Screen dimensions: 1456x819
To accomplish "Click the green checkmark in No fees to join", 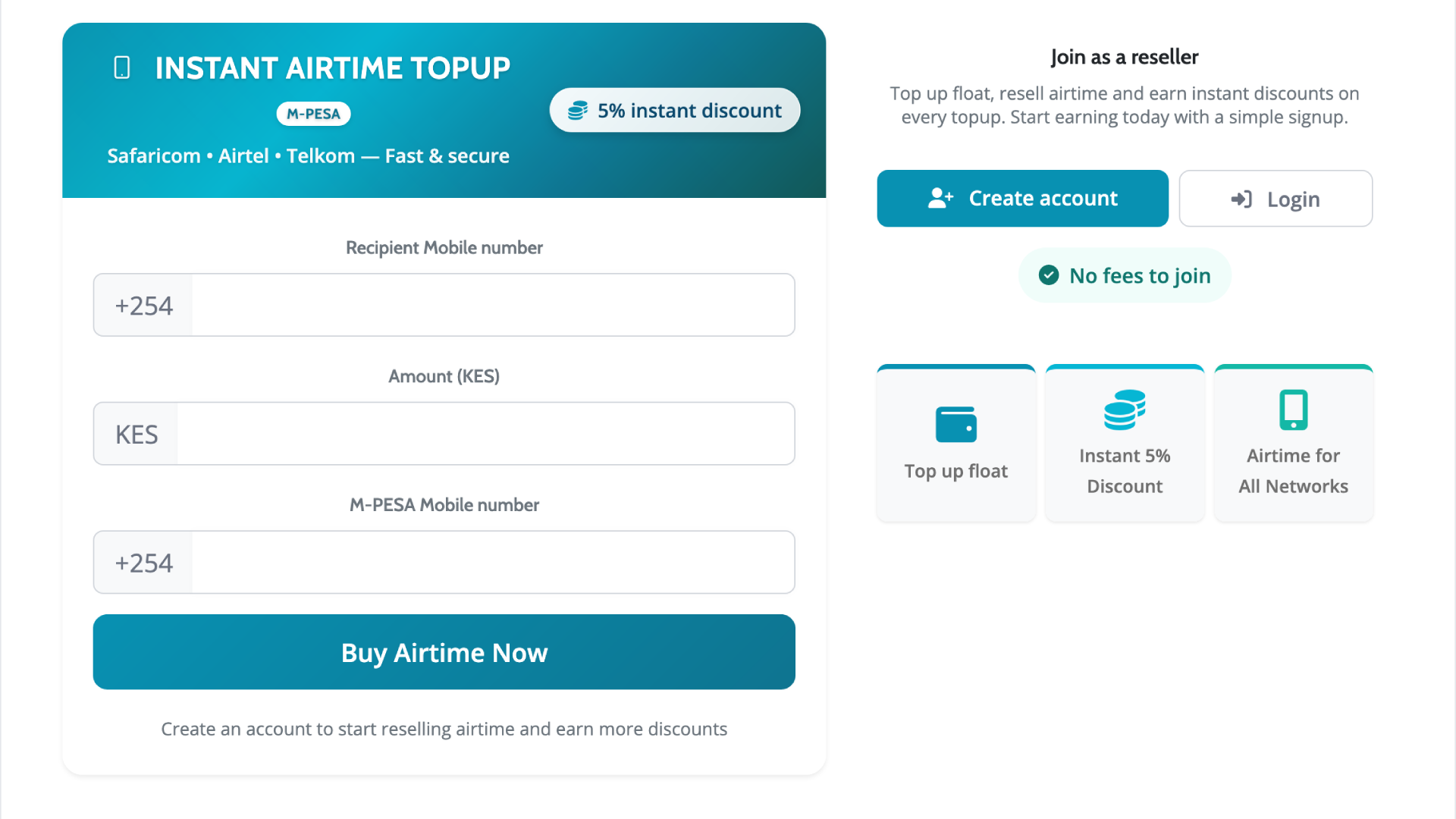I will click(x=1049, y=275).
